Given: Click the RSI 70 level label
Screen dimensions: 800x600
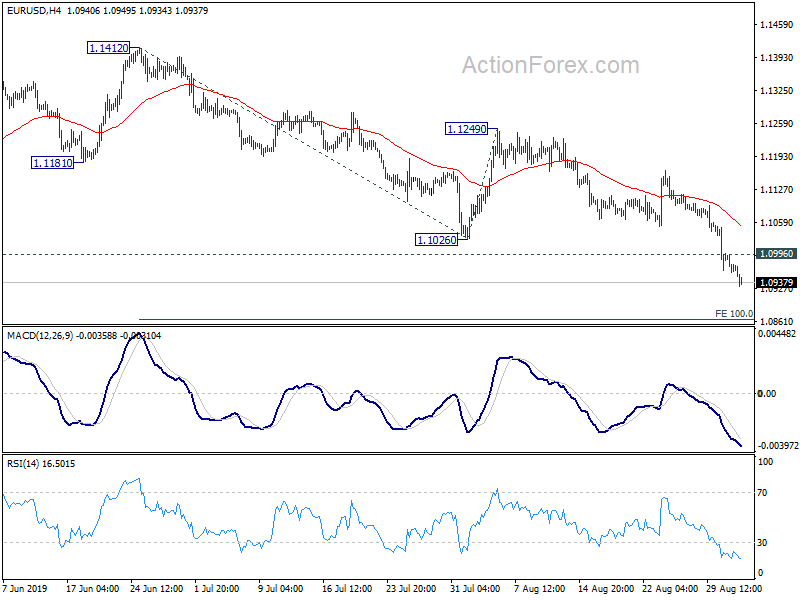Looking at the screenshot, I should (x=762, y=493).
